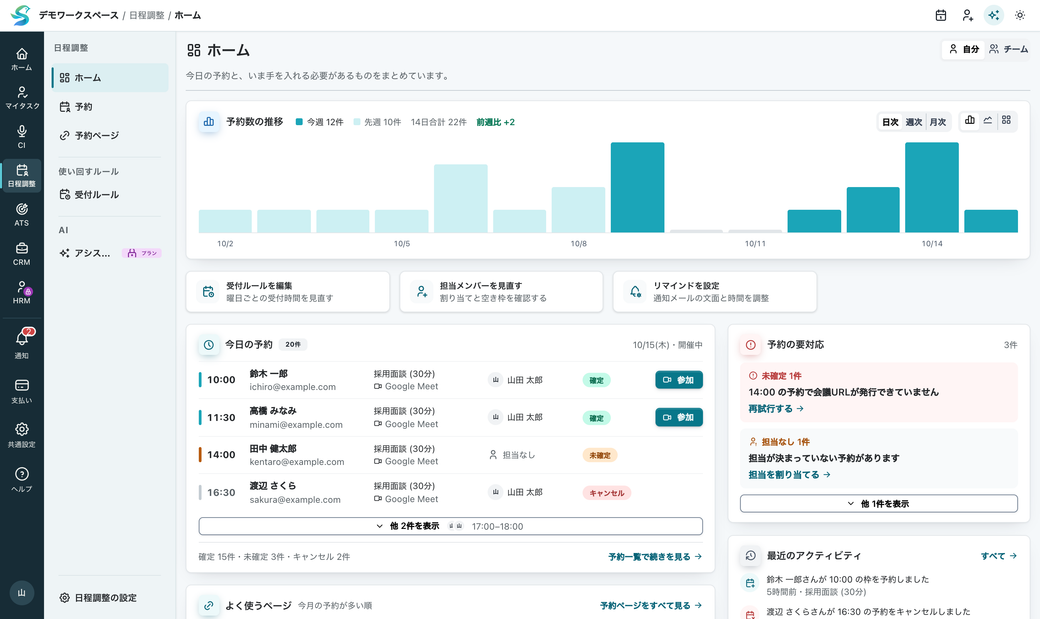The image size is (1040, 619).
Task: Switch chart to grid view
Action: tap(1006, 120)
